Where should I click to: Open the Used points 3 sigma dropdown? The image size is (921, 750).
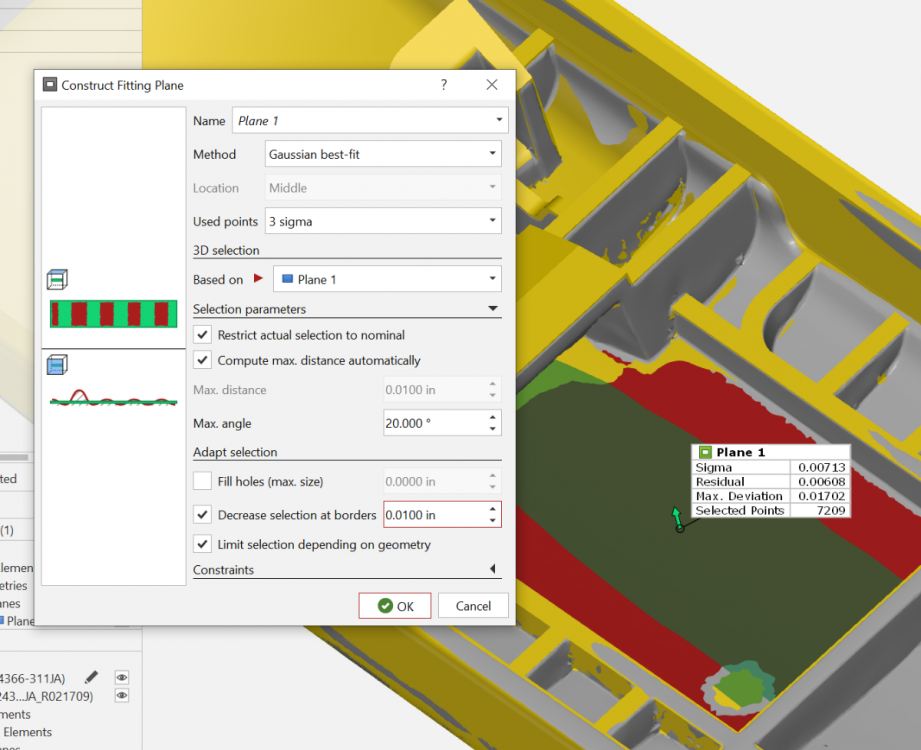(383, 221)
